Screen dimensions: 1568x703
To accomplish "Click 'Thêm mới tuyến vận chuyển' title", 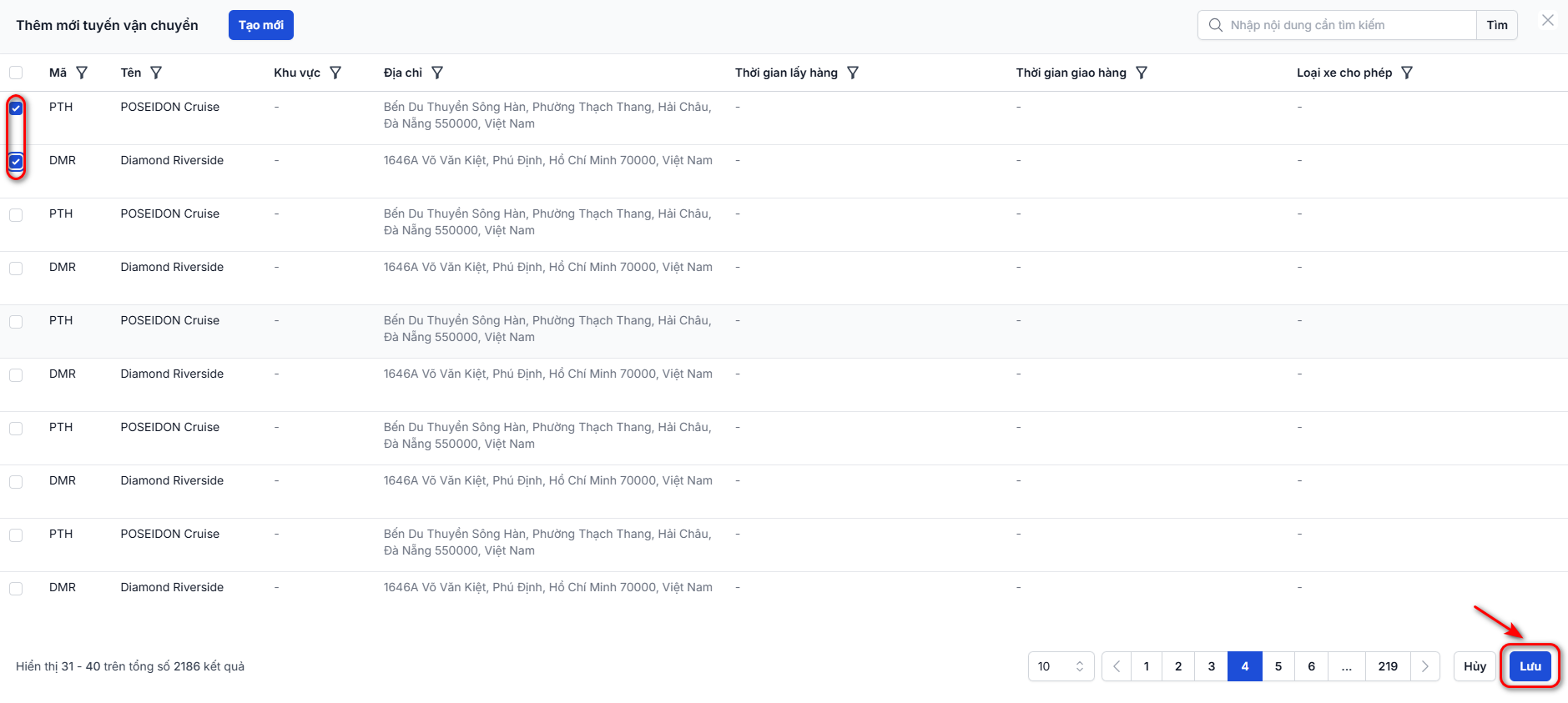I will coord(107,25).
